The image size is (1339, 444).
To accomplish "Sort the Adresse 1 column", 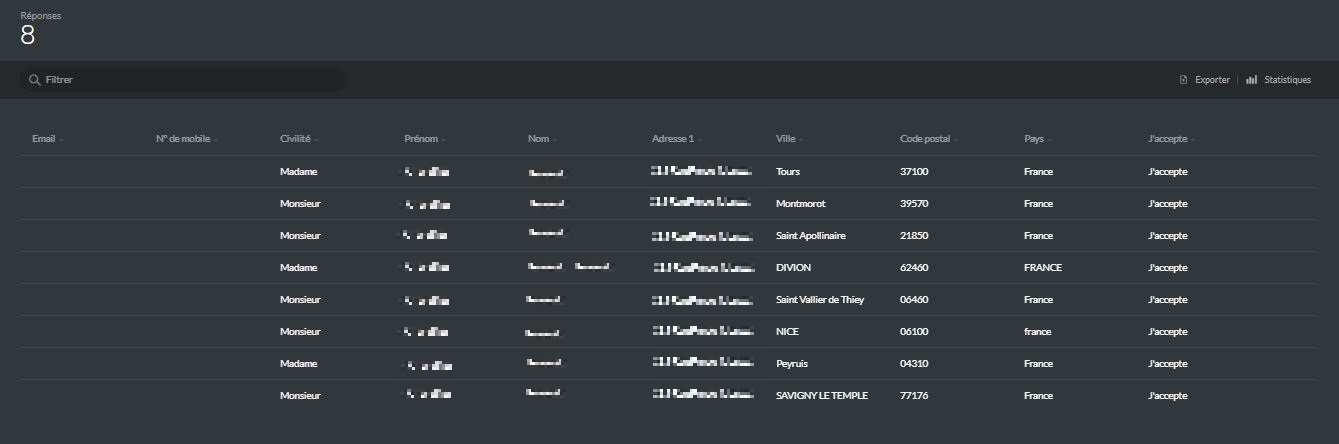I will 672,139.
